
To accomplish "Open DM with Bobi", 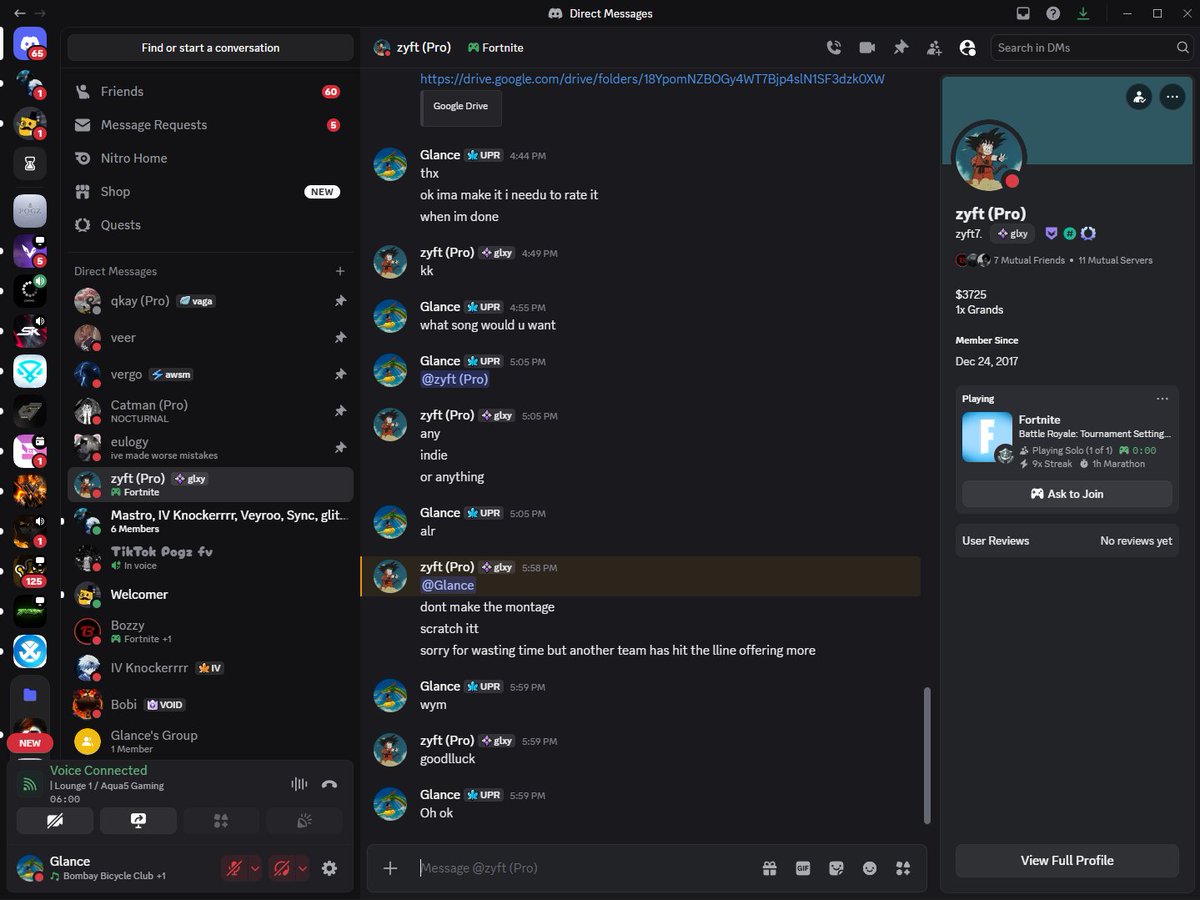I will click(210, 704).
